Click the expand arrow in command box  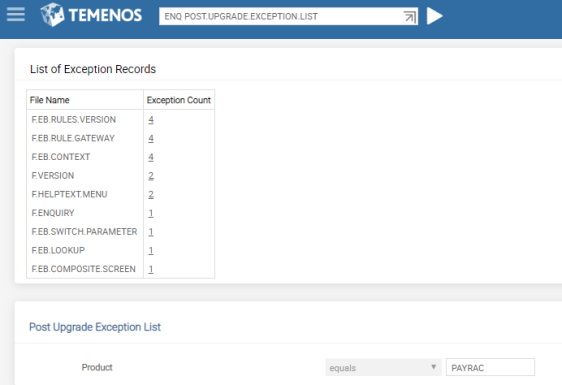point(410,16)
